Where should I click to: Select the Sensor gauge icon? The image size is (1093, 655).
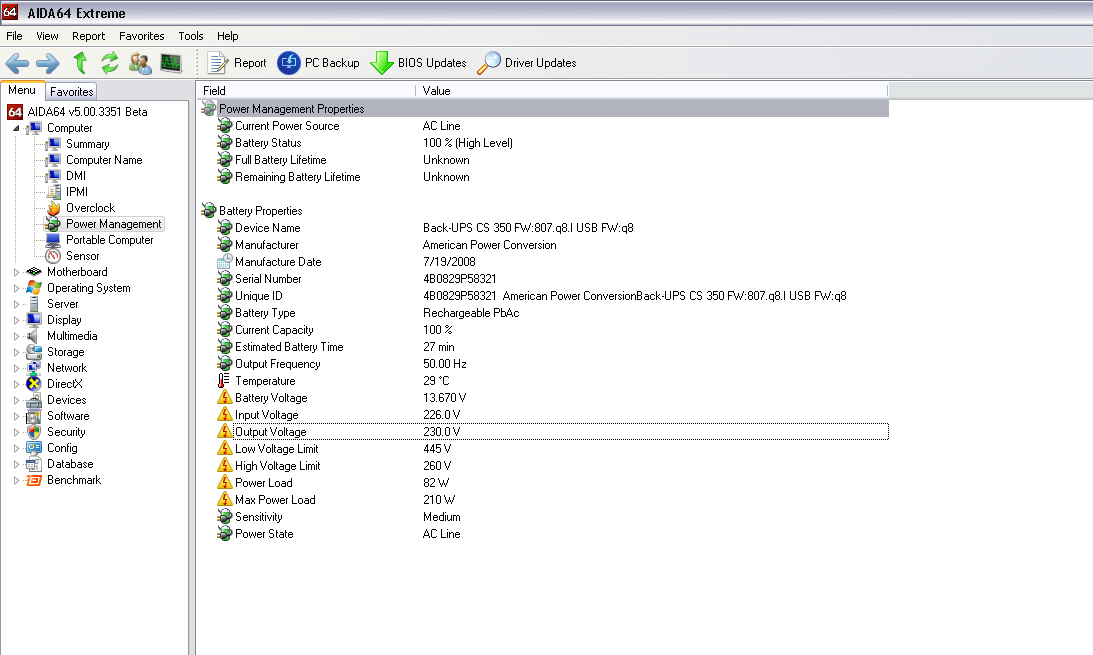[53, 256]
